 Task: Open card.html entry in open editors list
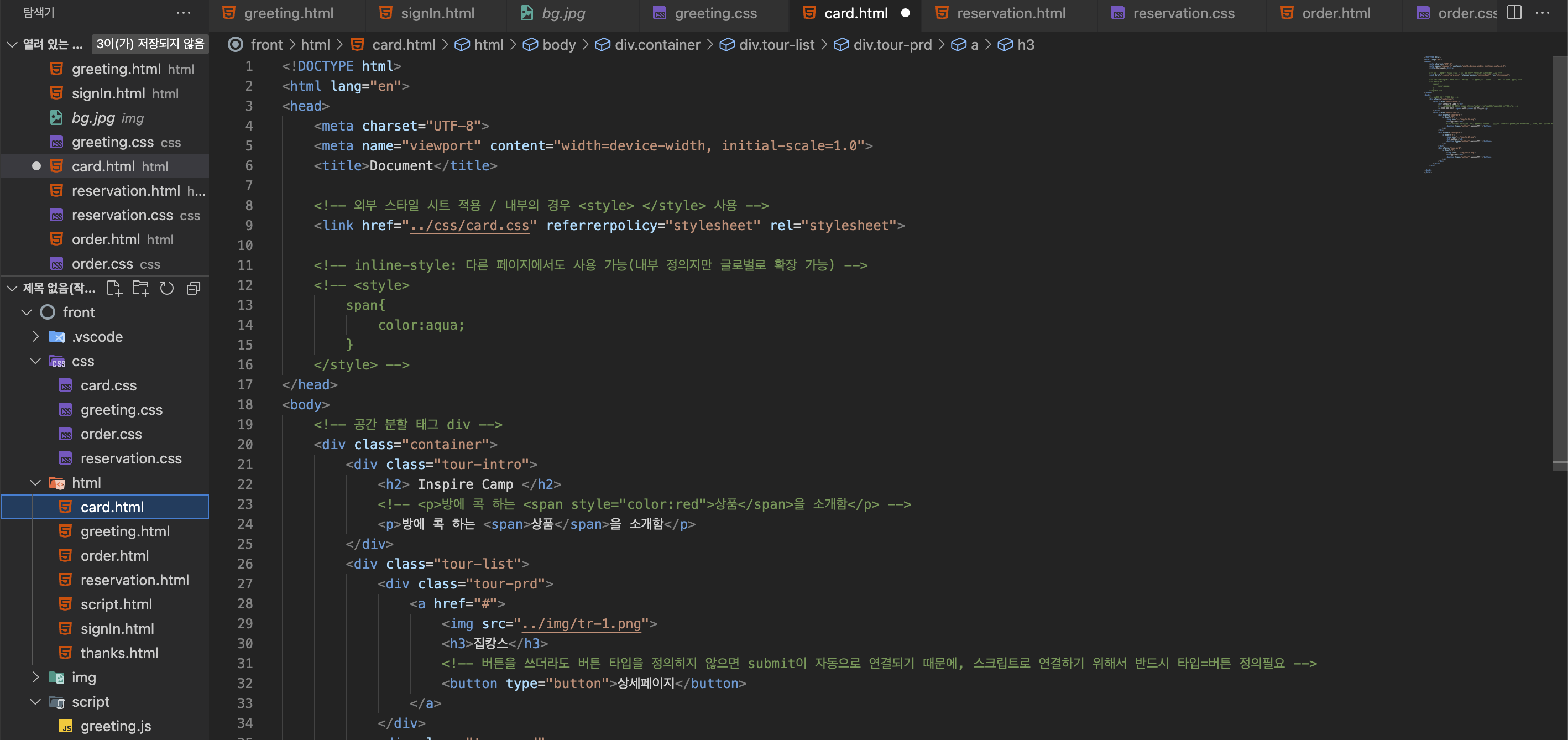[x=104, y=166]
